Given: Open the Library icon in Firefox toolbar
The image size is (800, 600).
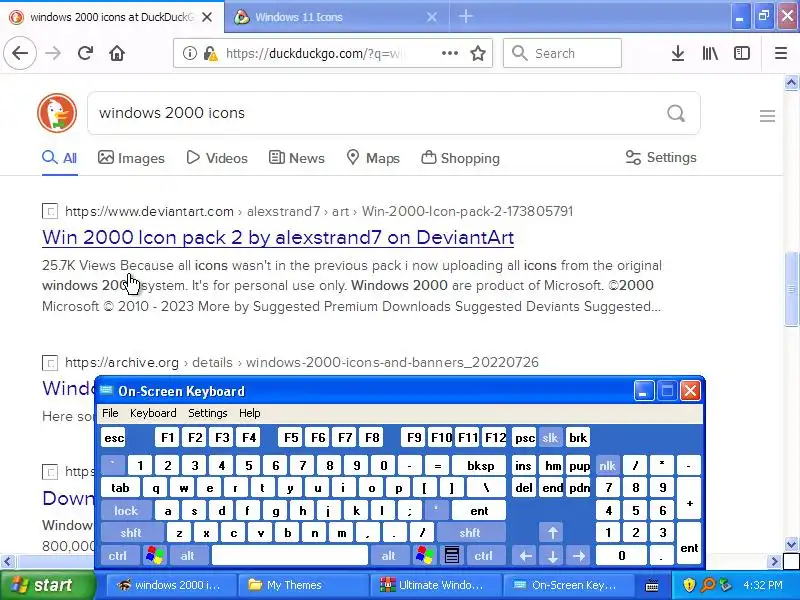Looking at the screenshot, I should tap(710, 53).
